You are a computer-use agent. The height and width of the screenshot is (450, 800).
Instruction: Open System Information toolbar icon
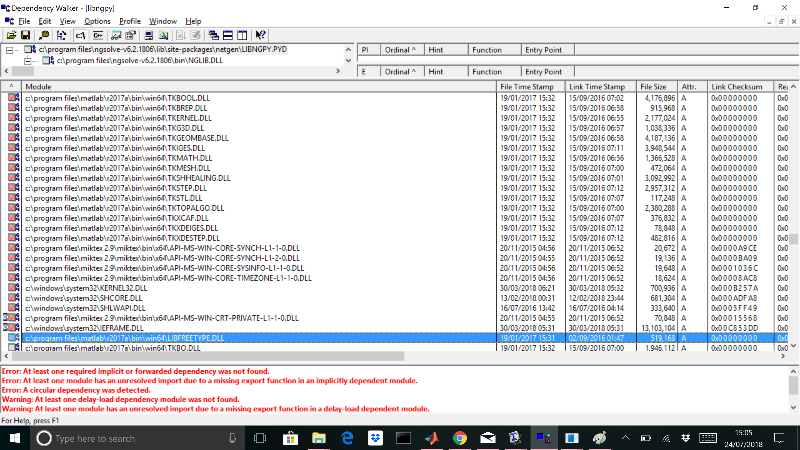pyautogui.click(x=148, y=35)
